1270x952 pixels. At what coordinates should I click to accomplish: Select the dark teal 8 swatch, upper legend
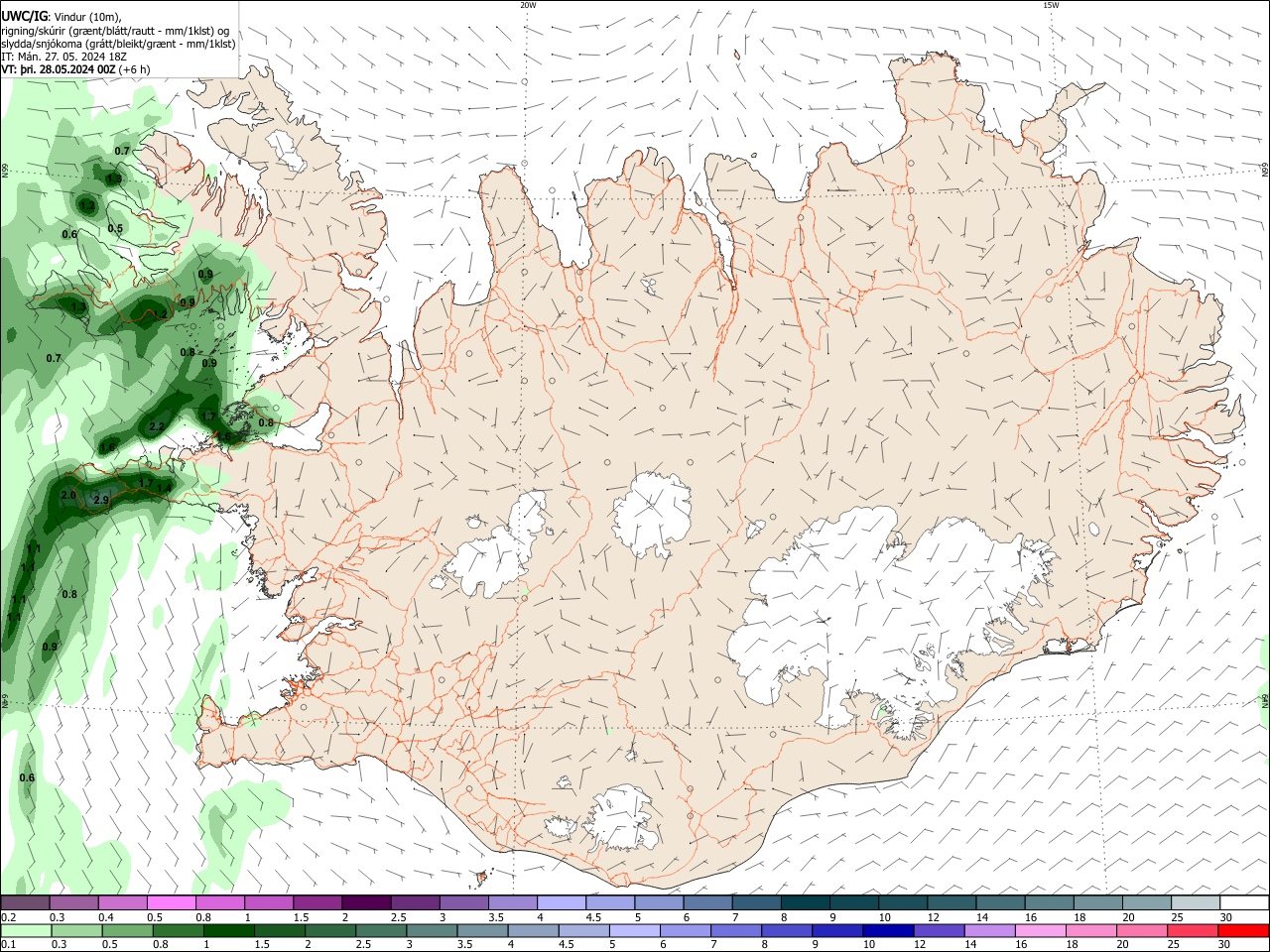tap(805, 902)
